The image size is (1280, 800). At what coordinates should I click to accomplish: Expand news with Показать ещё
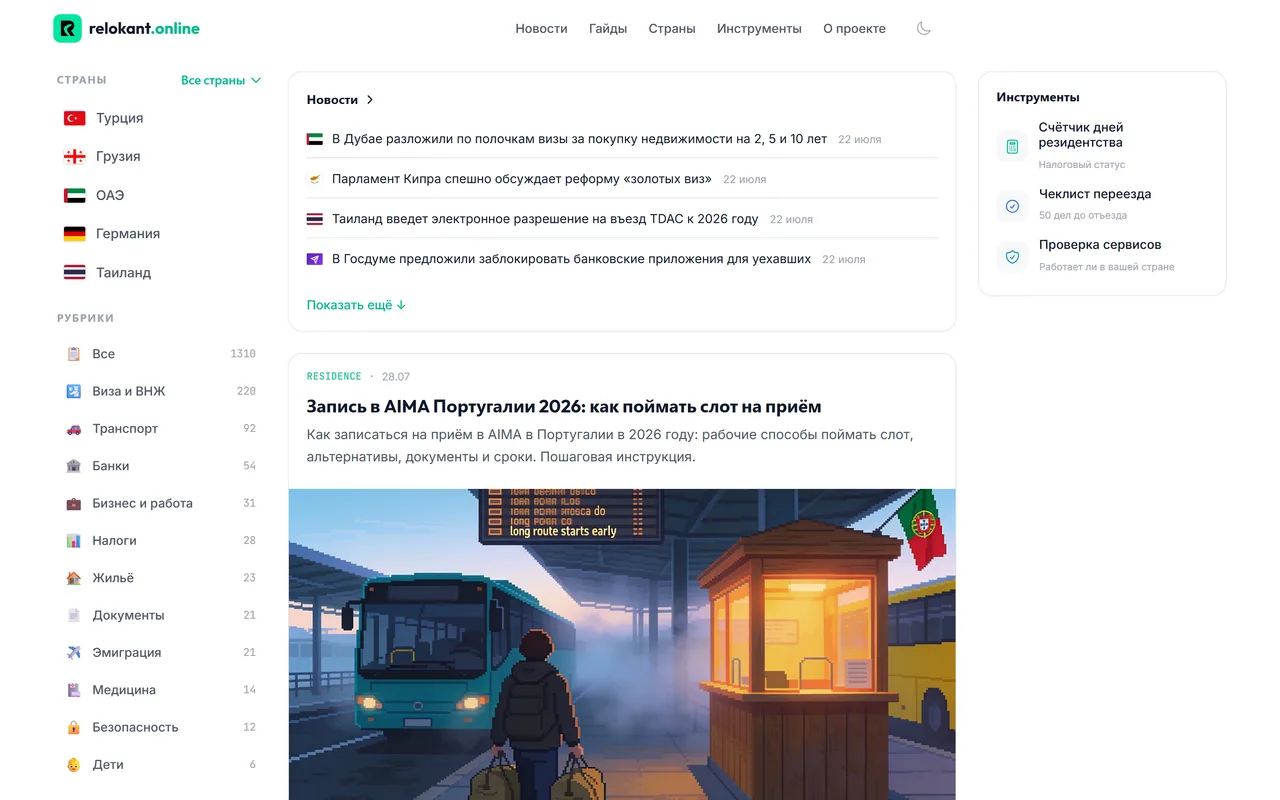click(356, 305)
